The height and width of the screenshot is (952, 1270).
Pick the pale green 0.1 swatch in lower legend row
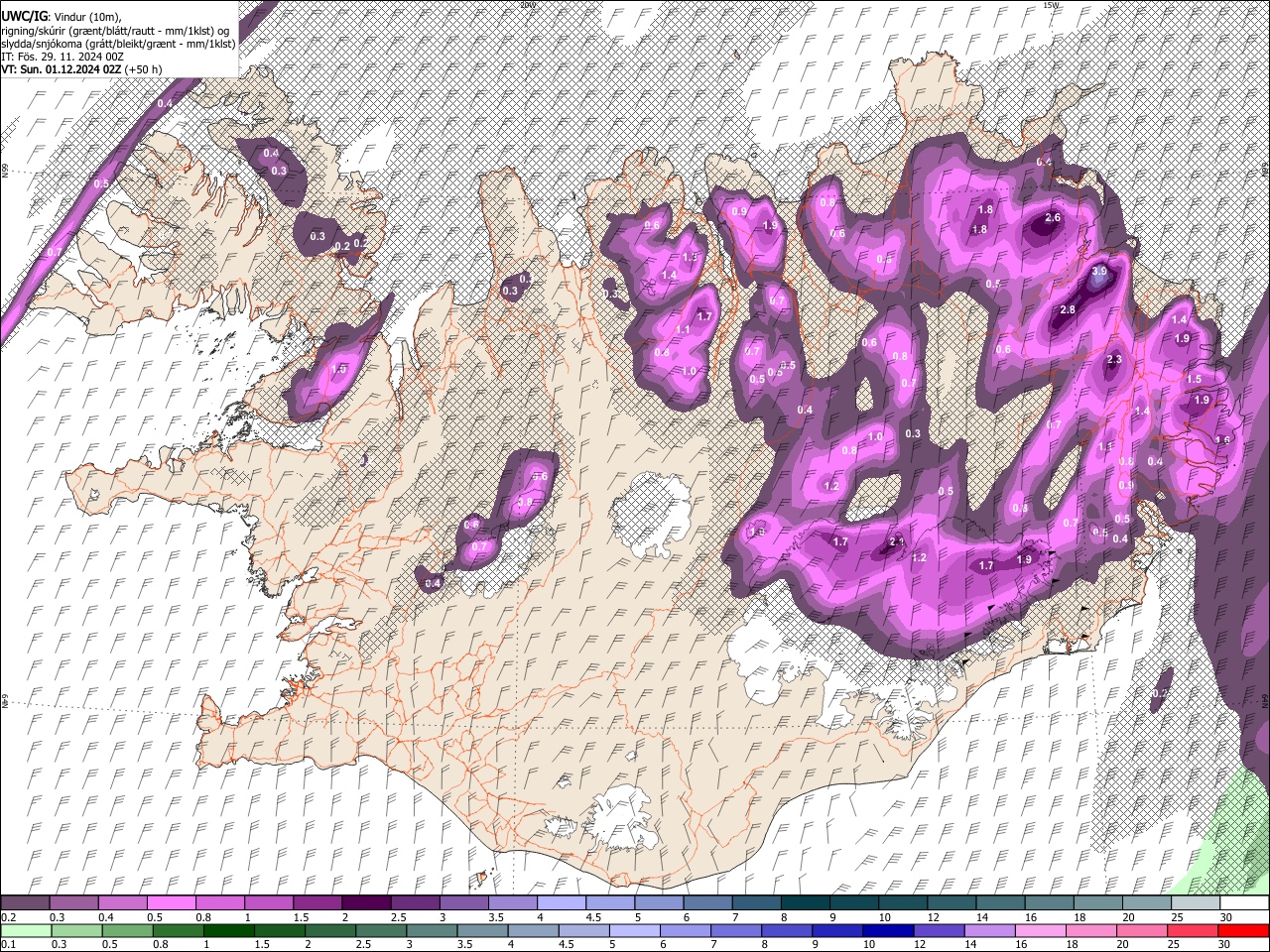point(26,930)
